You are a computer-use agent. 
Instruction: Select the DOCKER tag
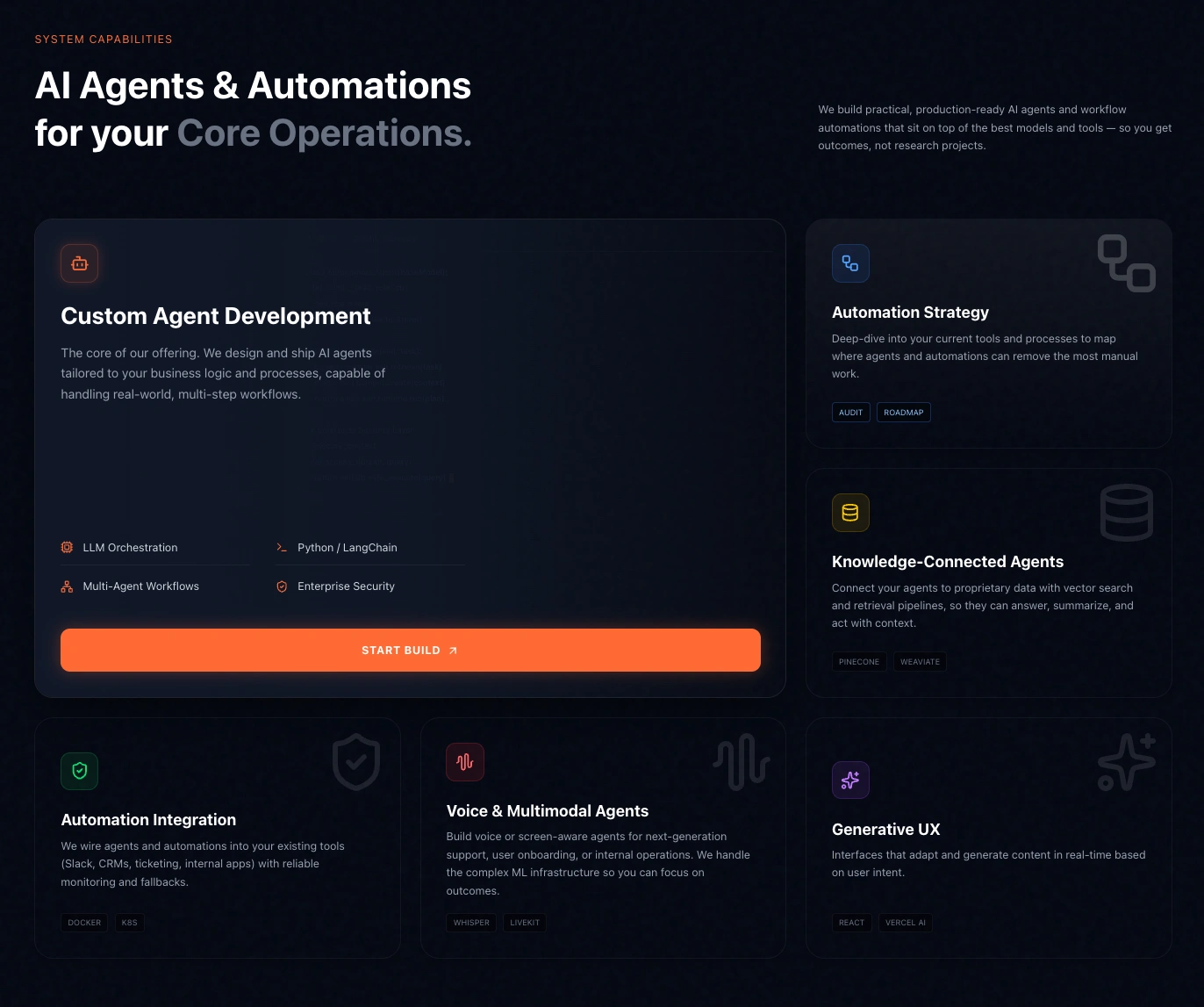(x=84, y=923)
